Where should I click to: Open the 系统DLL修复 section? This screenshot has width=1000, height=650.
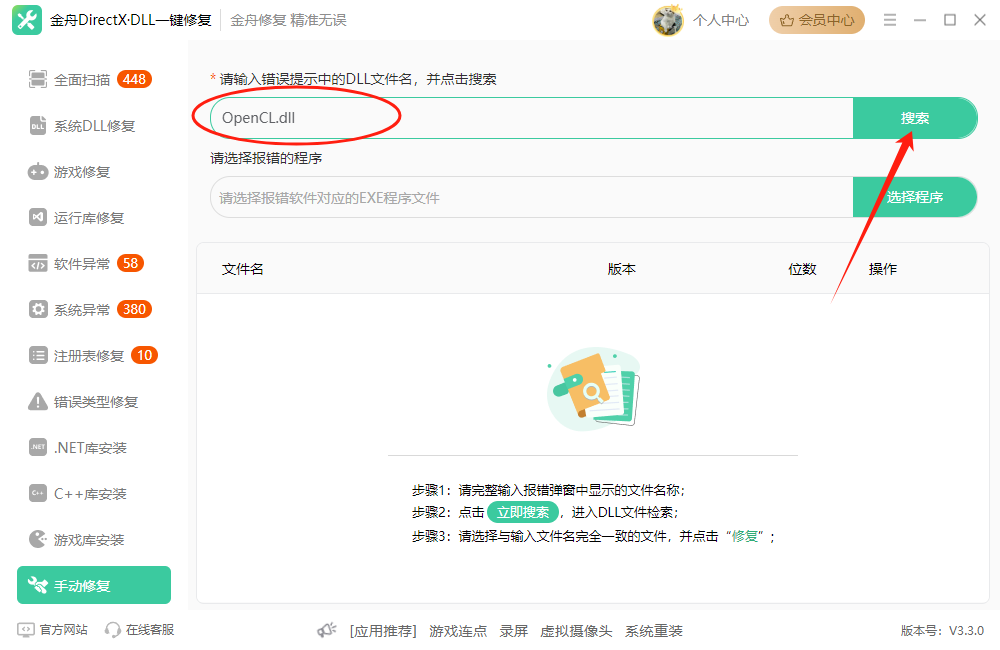tap(94, 126)
